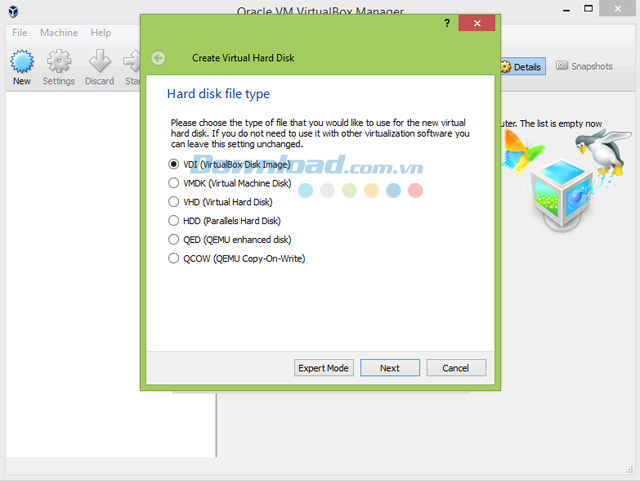This screenshot has height=481, width=640.
Task: Pick QED (QEMU enhanced disk) option
Action: point(229,239)
